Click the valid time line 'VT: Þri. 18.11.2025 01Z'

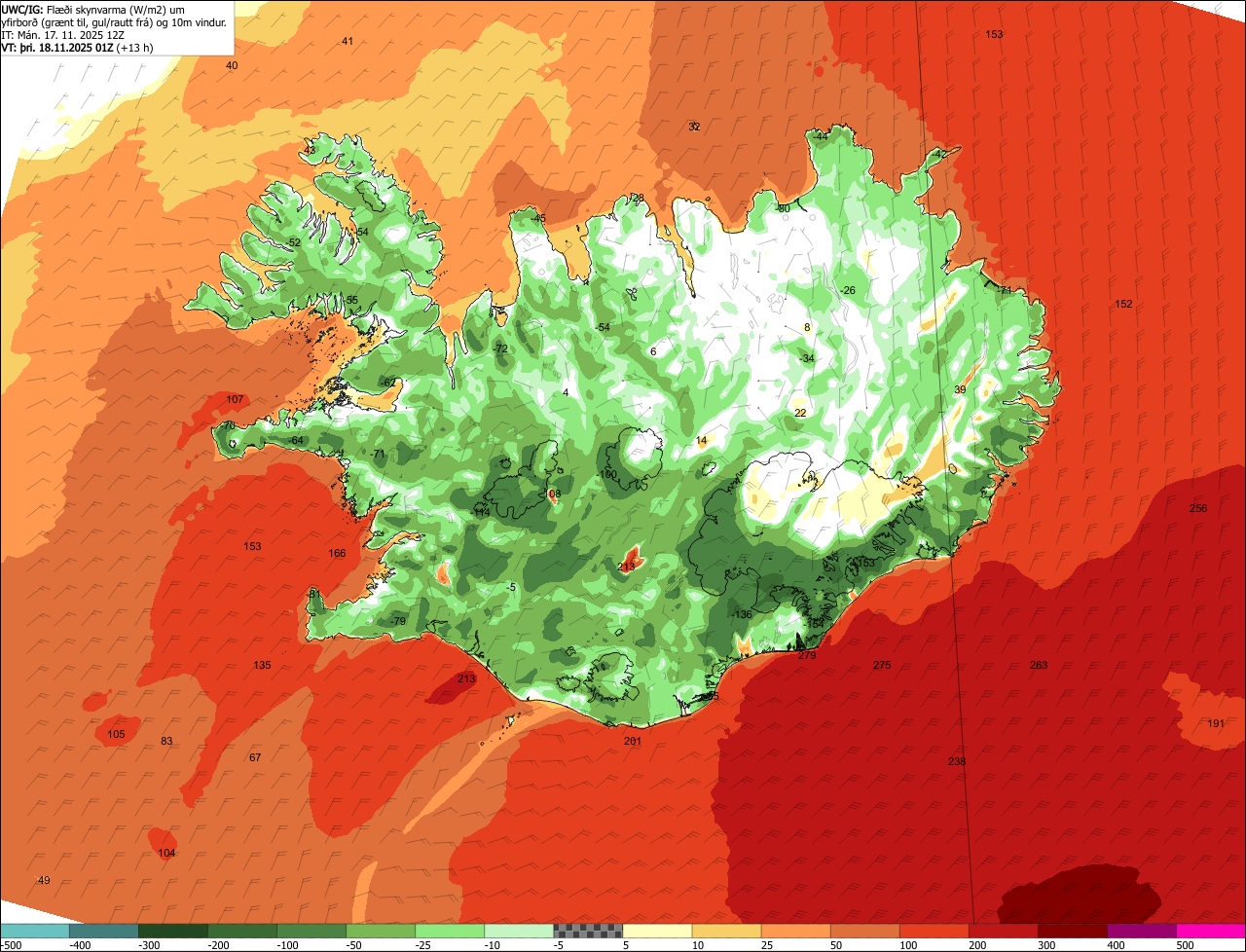coord(56,47)
